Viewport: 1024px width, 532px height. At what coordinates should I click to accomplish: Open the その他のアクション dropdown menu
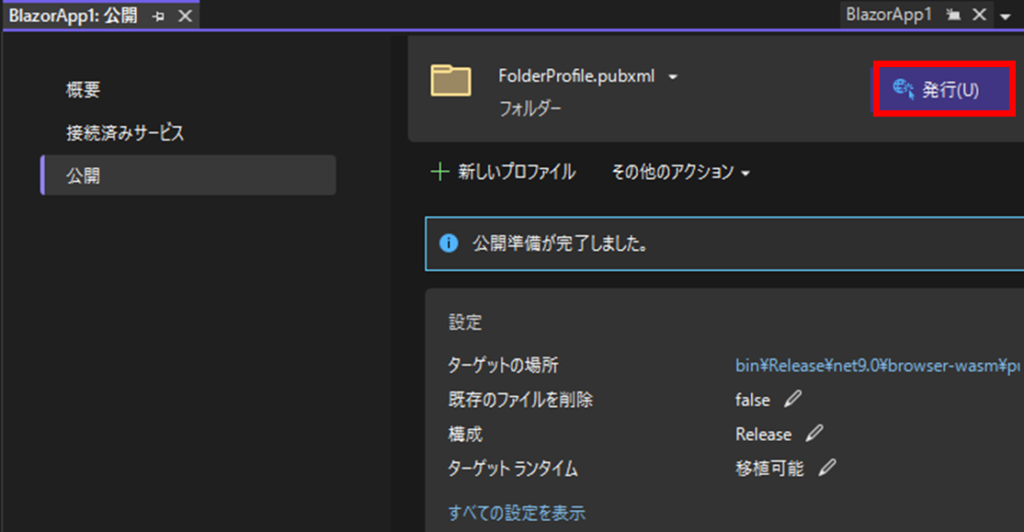(680, 172)
